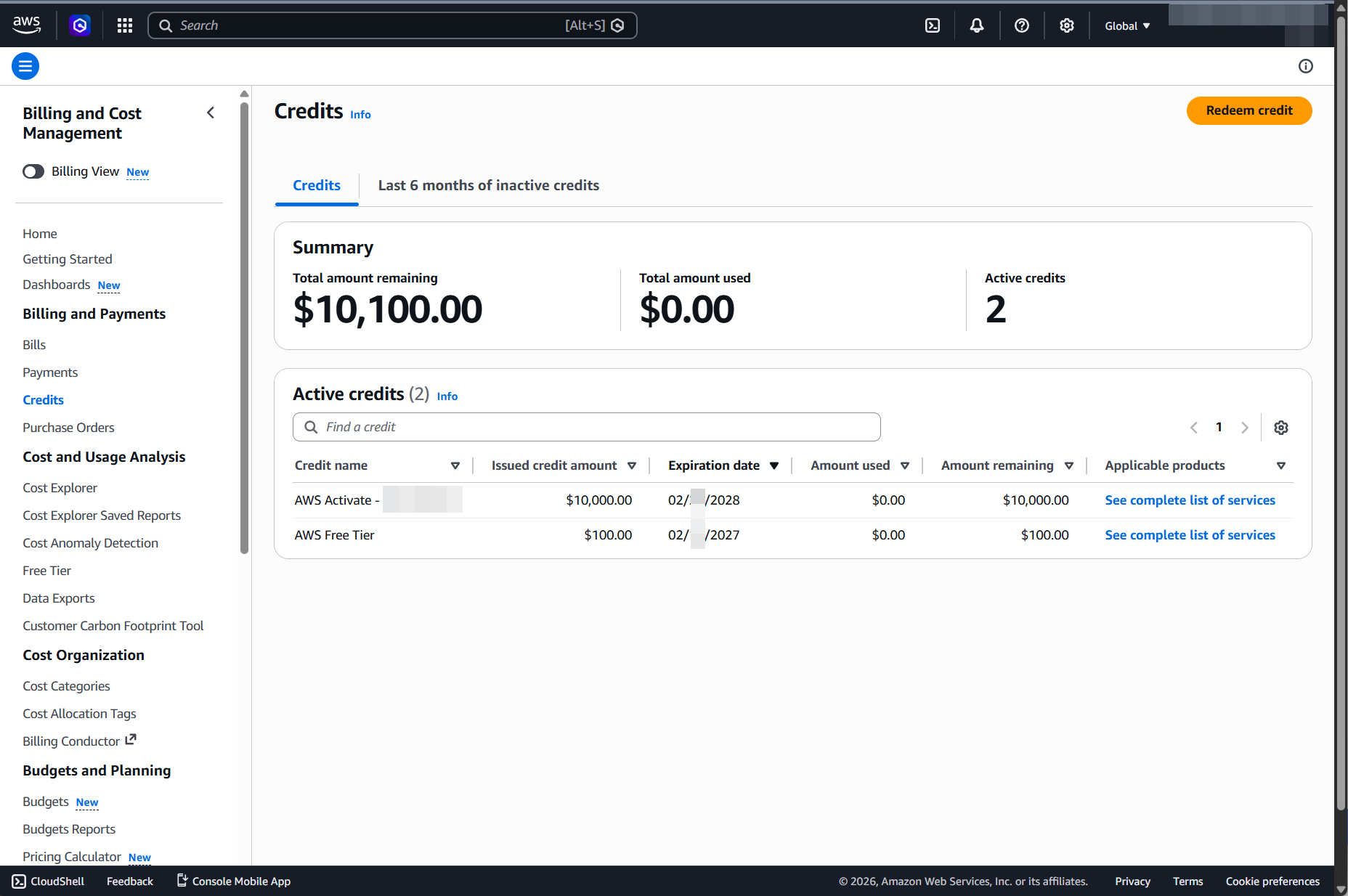Sort by Applicable products arrow
The width and height of the screenshot is (1348, 896).
1281,465
